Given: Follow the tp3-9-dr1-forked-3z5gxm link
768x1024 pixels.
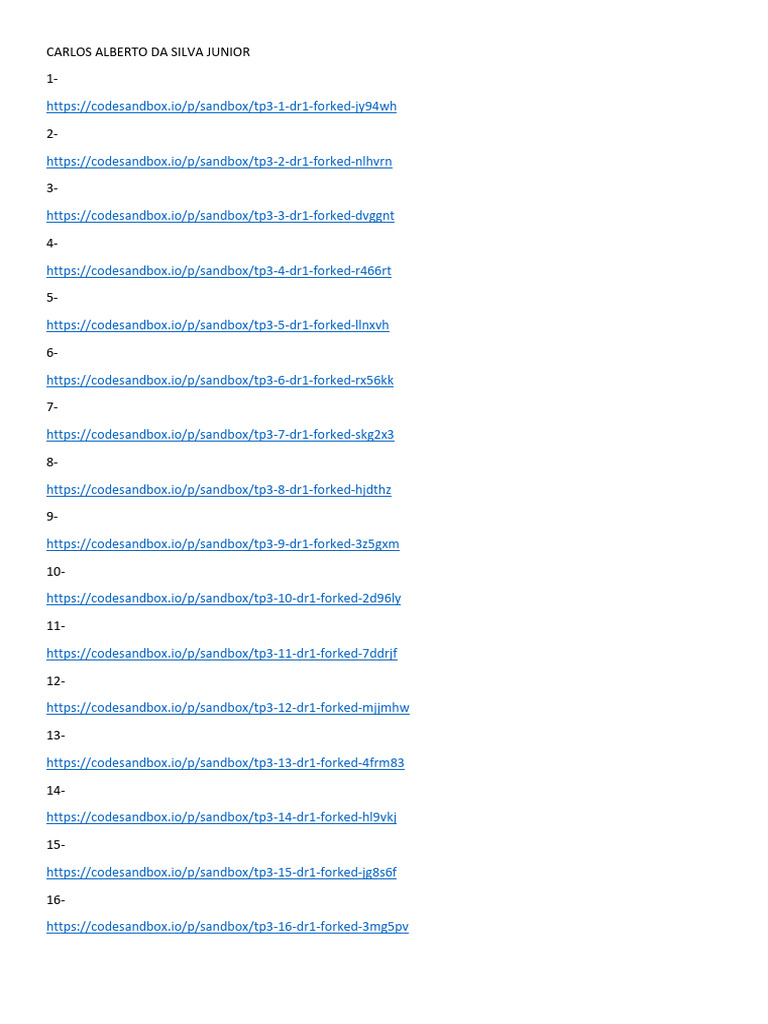Looking at the screenshot, I should coord(223,544).
